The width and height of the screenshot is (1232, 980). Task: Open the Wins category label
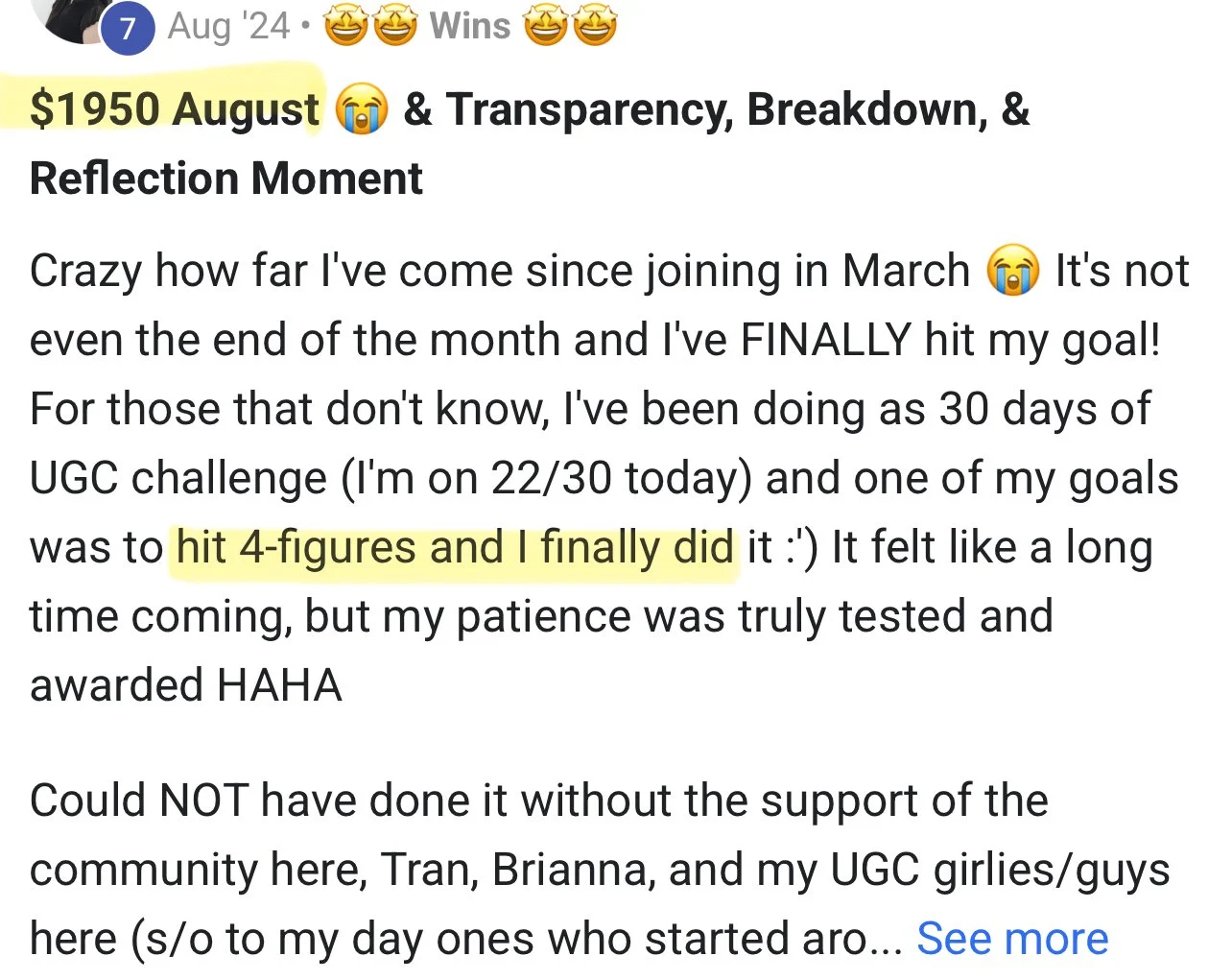[469, 26]
